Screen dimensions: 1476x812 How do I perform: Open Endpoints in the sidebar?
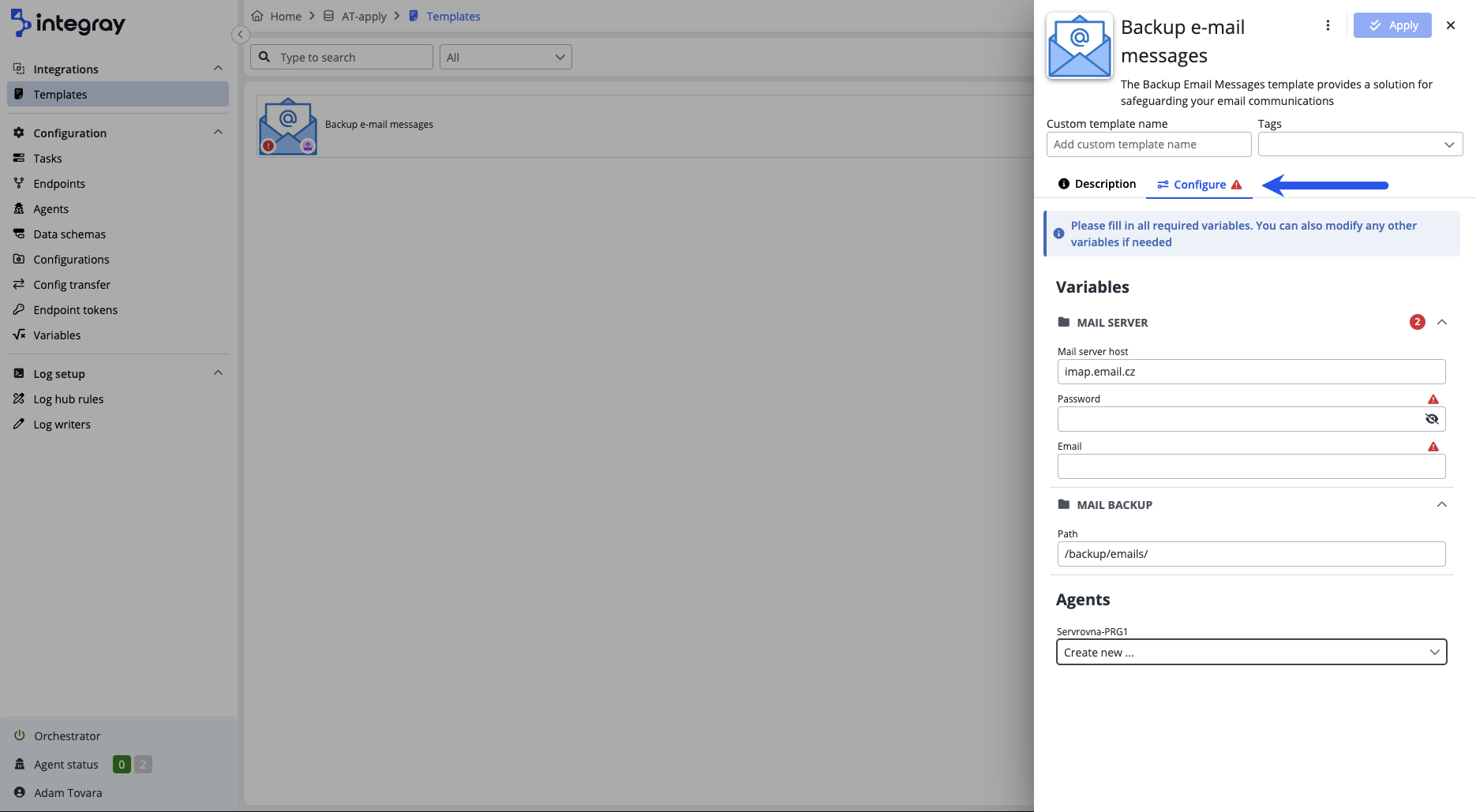click(59, 183)
